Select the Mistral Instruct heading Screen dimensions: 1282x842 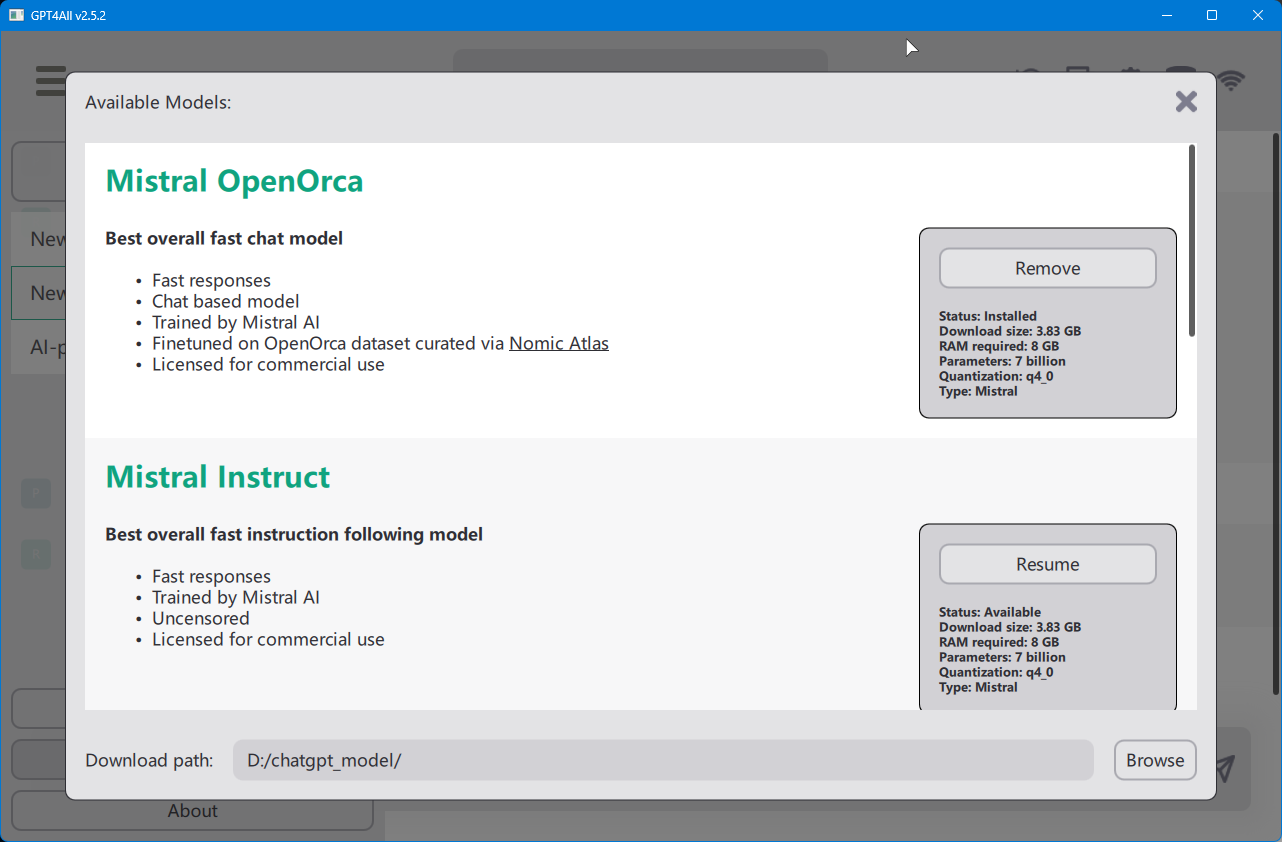[x=218, y=477]
